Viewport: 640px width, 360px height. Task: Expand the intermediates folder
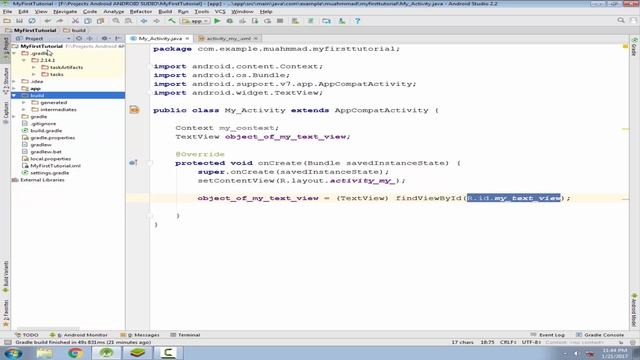24,109
